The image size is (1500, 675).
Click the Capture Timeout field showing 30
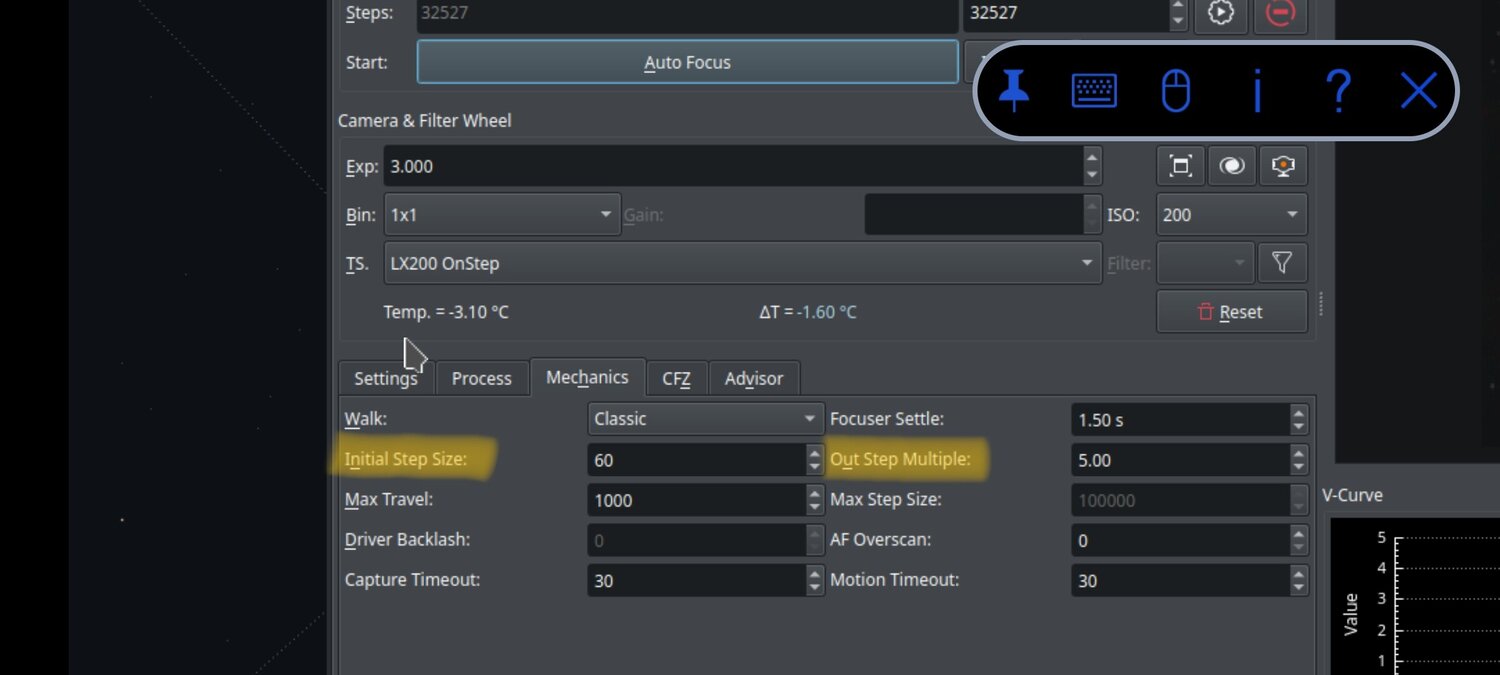tap(697, 580)
